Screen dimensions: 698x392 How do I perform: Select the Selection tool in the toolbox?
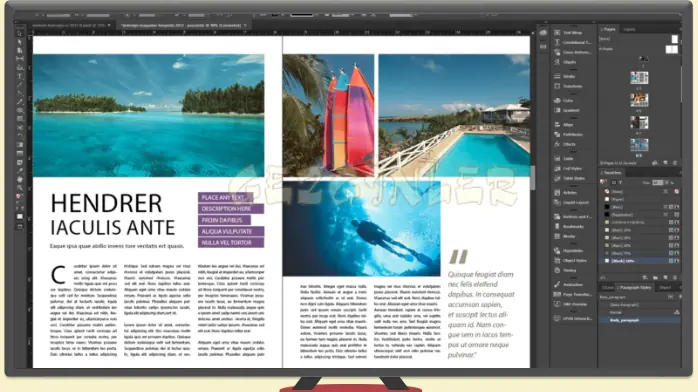click(x=20, y=34)
